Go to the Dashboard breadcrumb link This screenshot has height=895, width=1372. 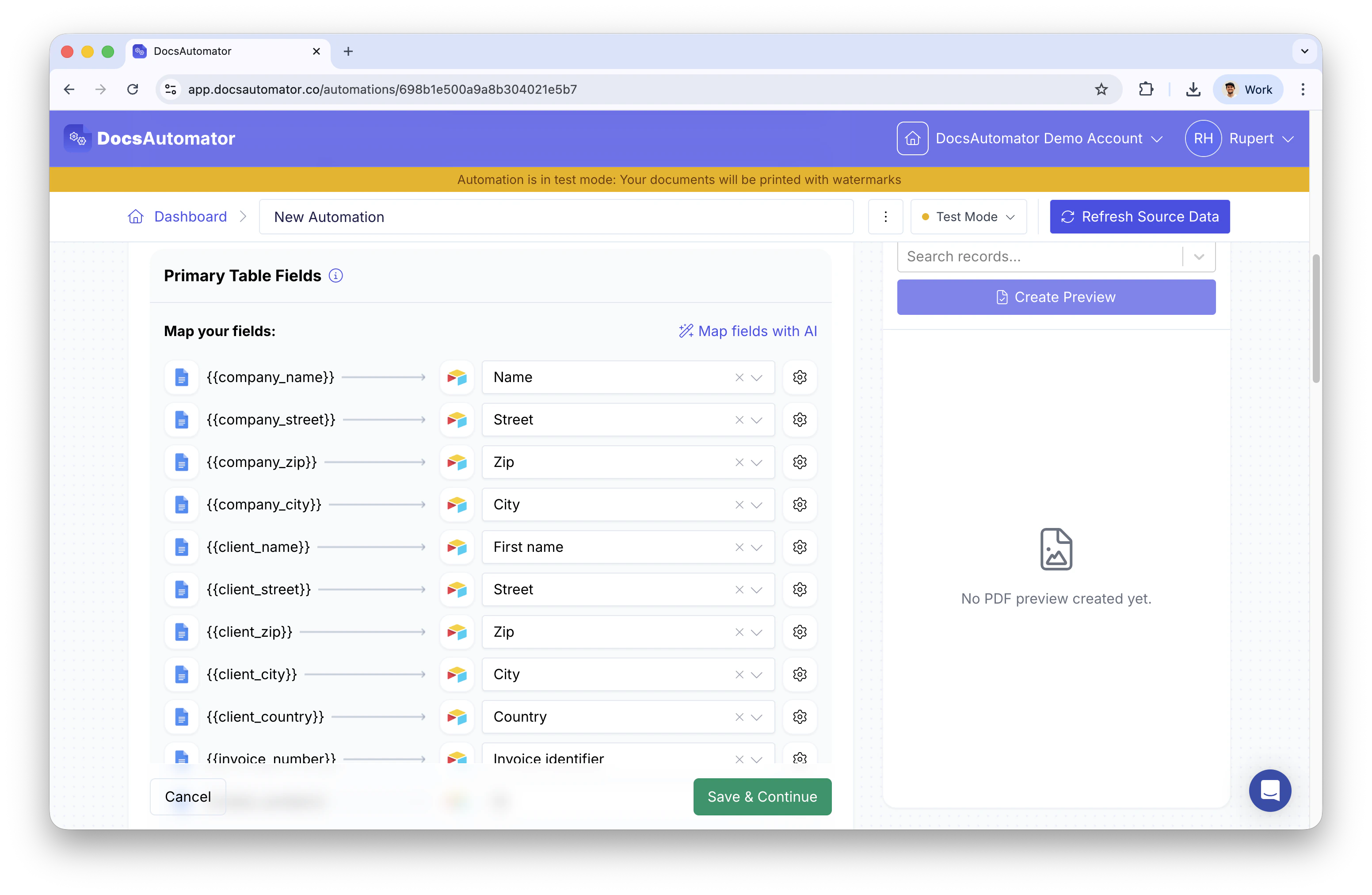190,217
